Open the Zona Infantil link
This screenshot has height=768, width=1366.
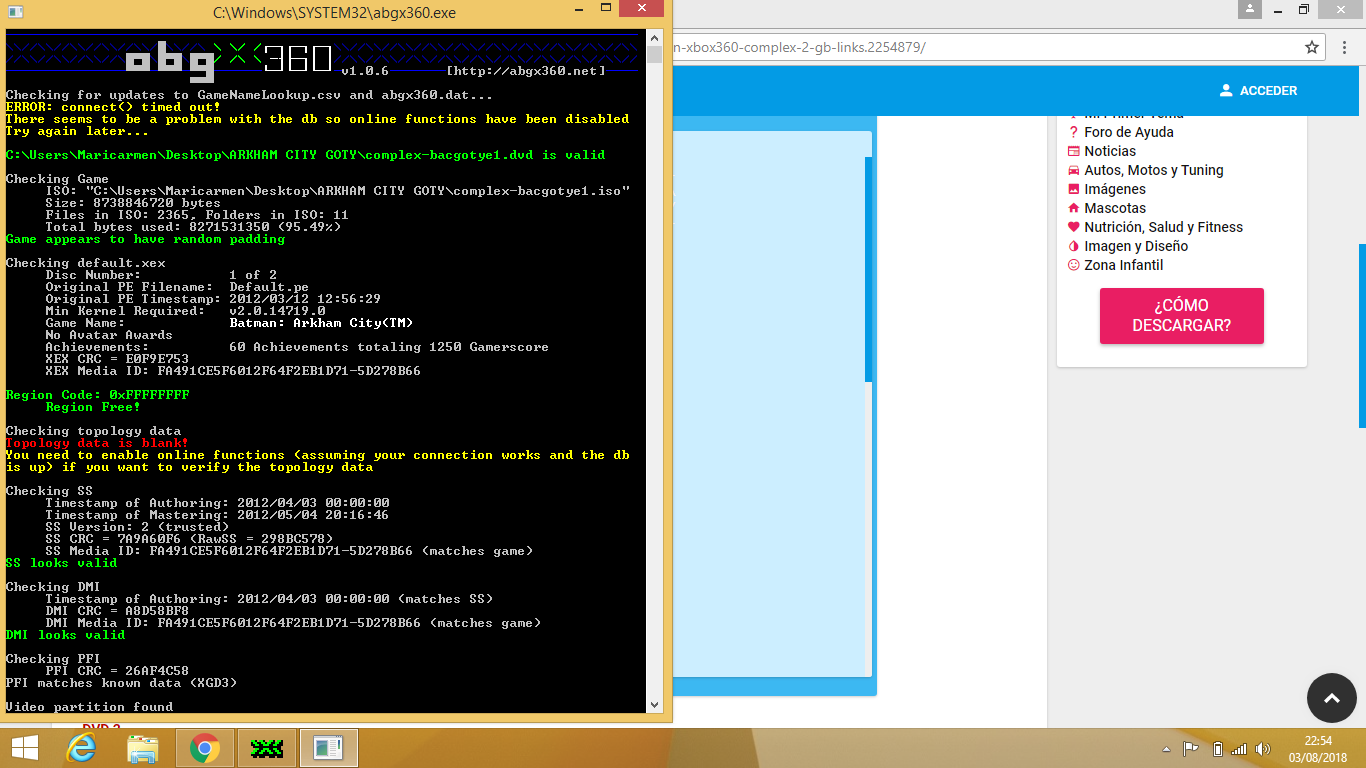click(x=1124, y=265)
